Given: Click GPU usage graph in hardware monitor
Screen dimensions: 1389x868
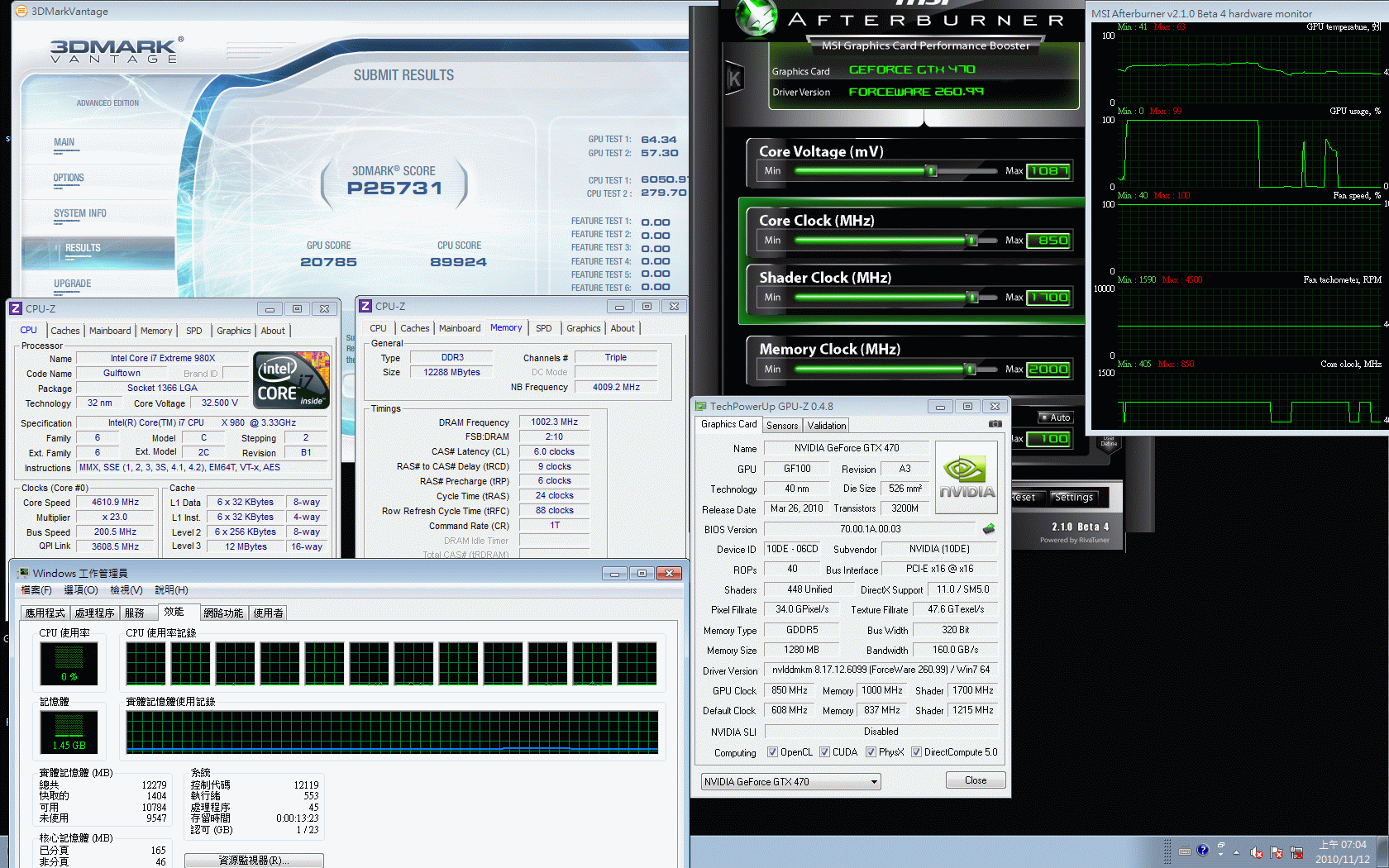Looking at the screenshot, I should (x=1250, y=154).
